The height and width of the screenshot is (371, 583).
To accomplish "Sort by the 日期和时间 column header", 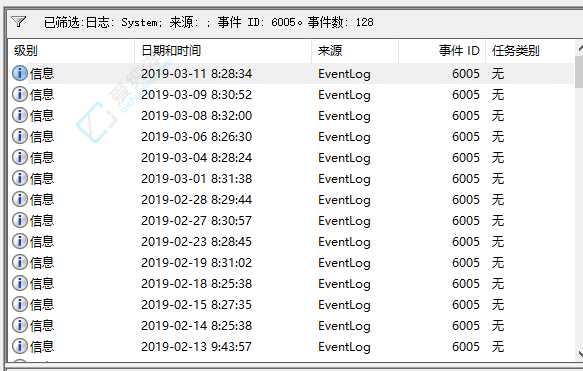I will 223,51.
